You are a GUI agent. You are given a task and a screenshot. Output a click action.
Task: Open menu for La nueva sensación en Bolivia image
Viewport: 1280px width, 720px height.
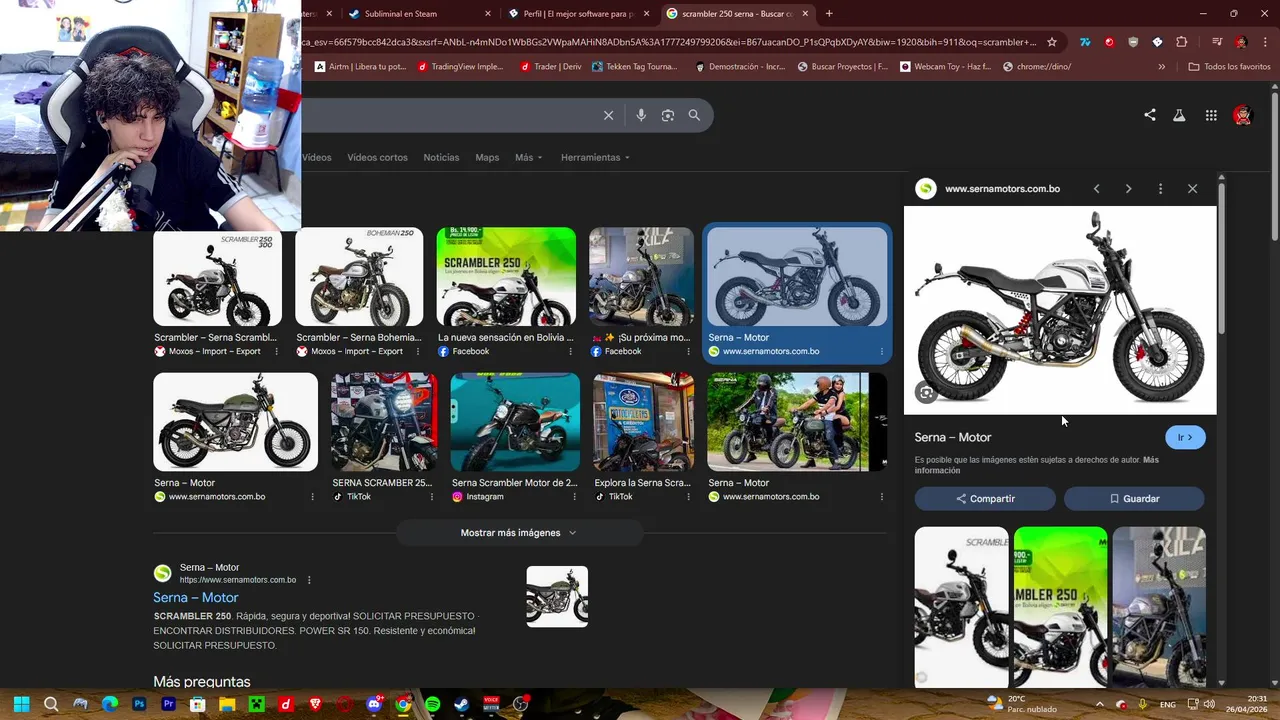[571, 351]
